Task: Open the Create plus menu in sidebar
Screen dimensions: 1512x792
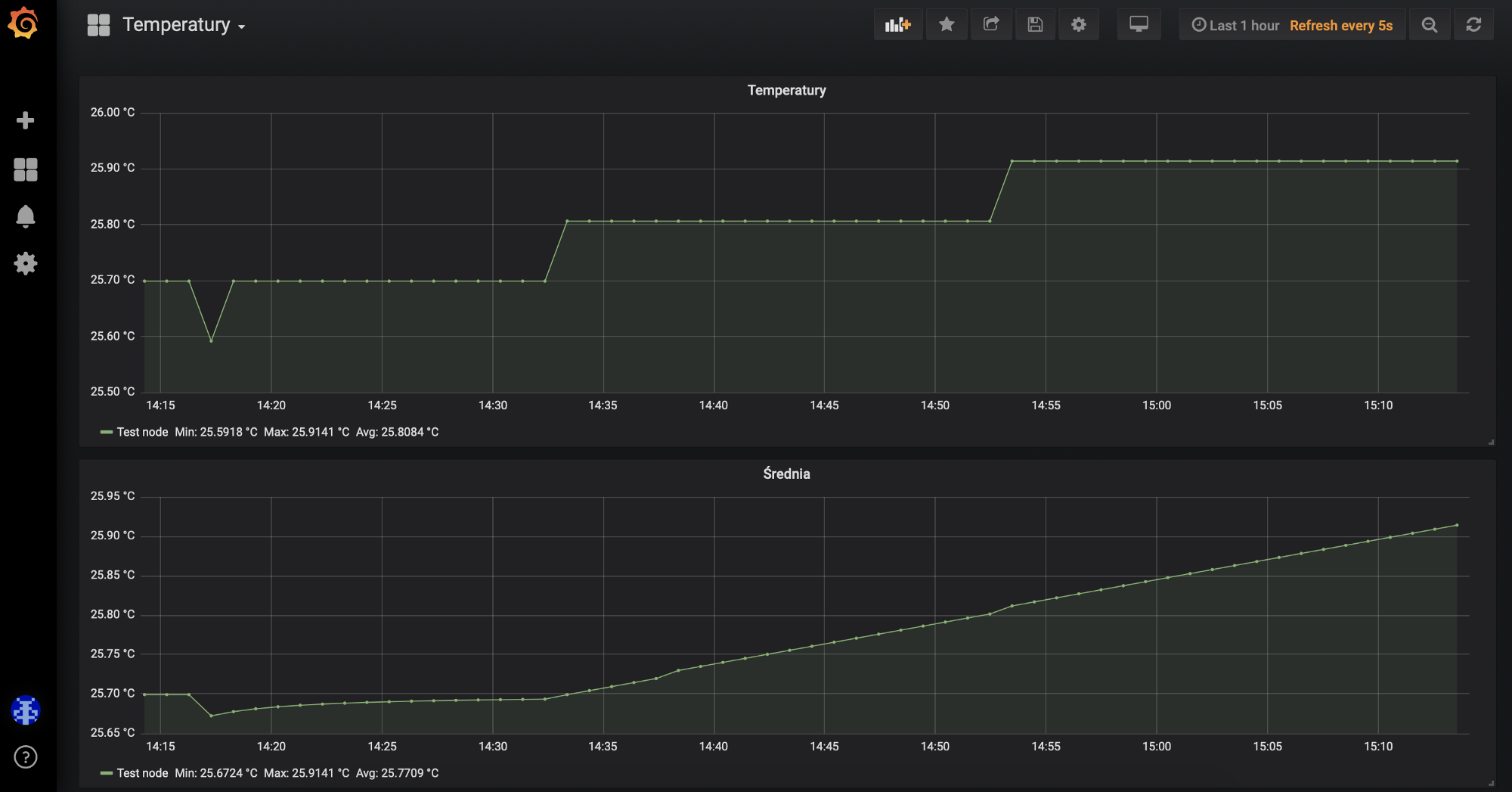Action: tap(25, 120)
